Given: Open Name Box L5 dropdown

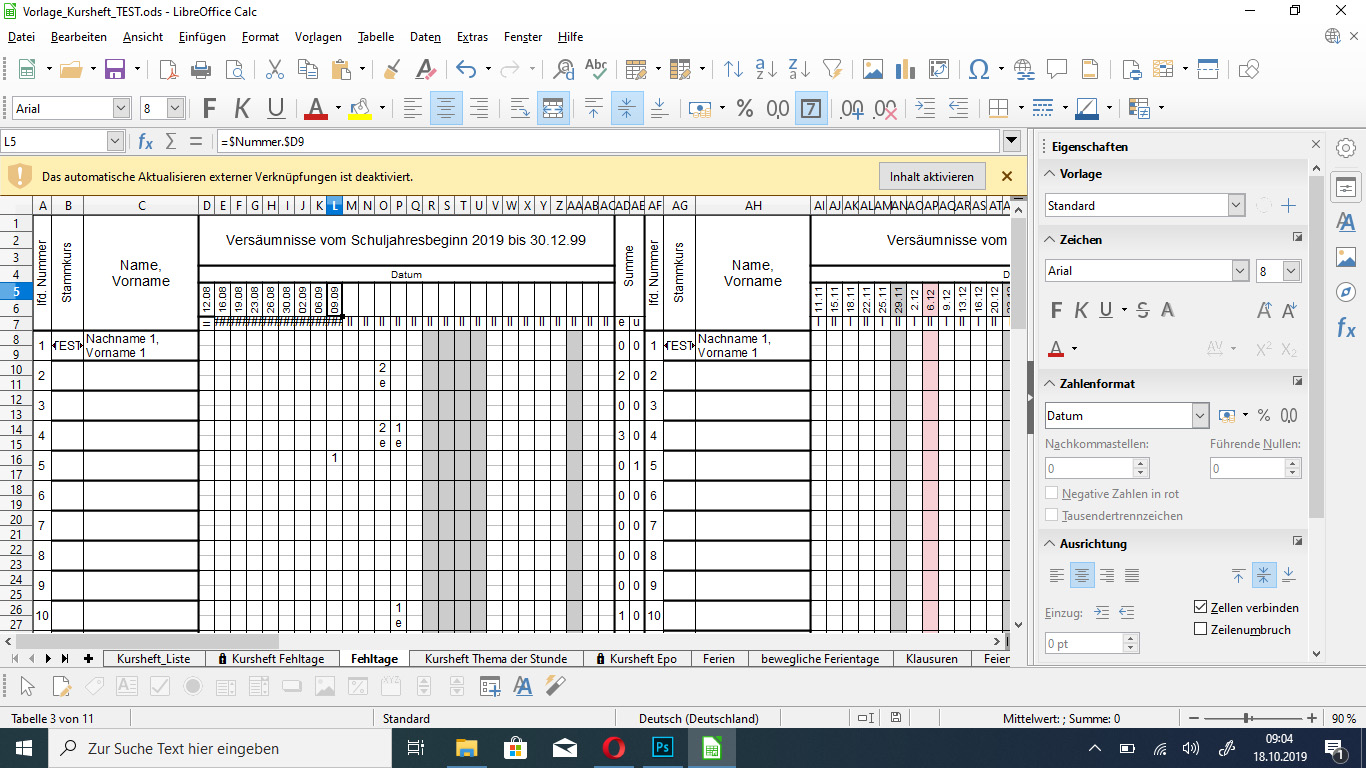Looking at the screenshot, I should (x=115, y=142).
